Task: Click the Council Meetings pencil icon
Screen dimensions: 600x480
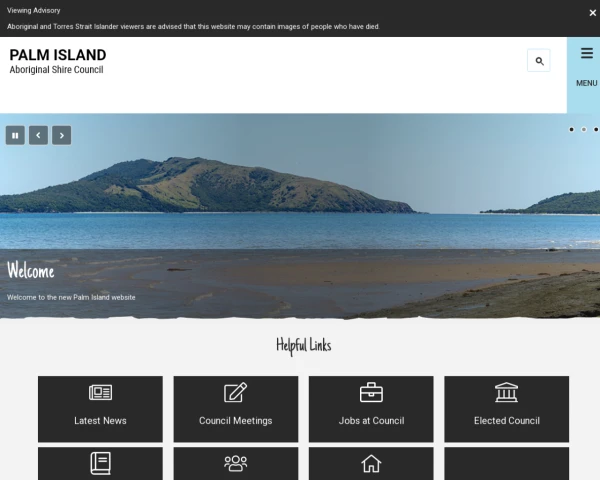Action: click(x=235, y=393)
